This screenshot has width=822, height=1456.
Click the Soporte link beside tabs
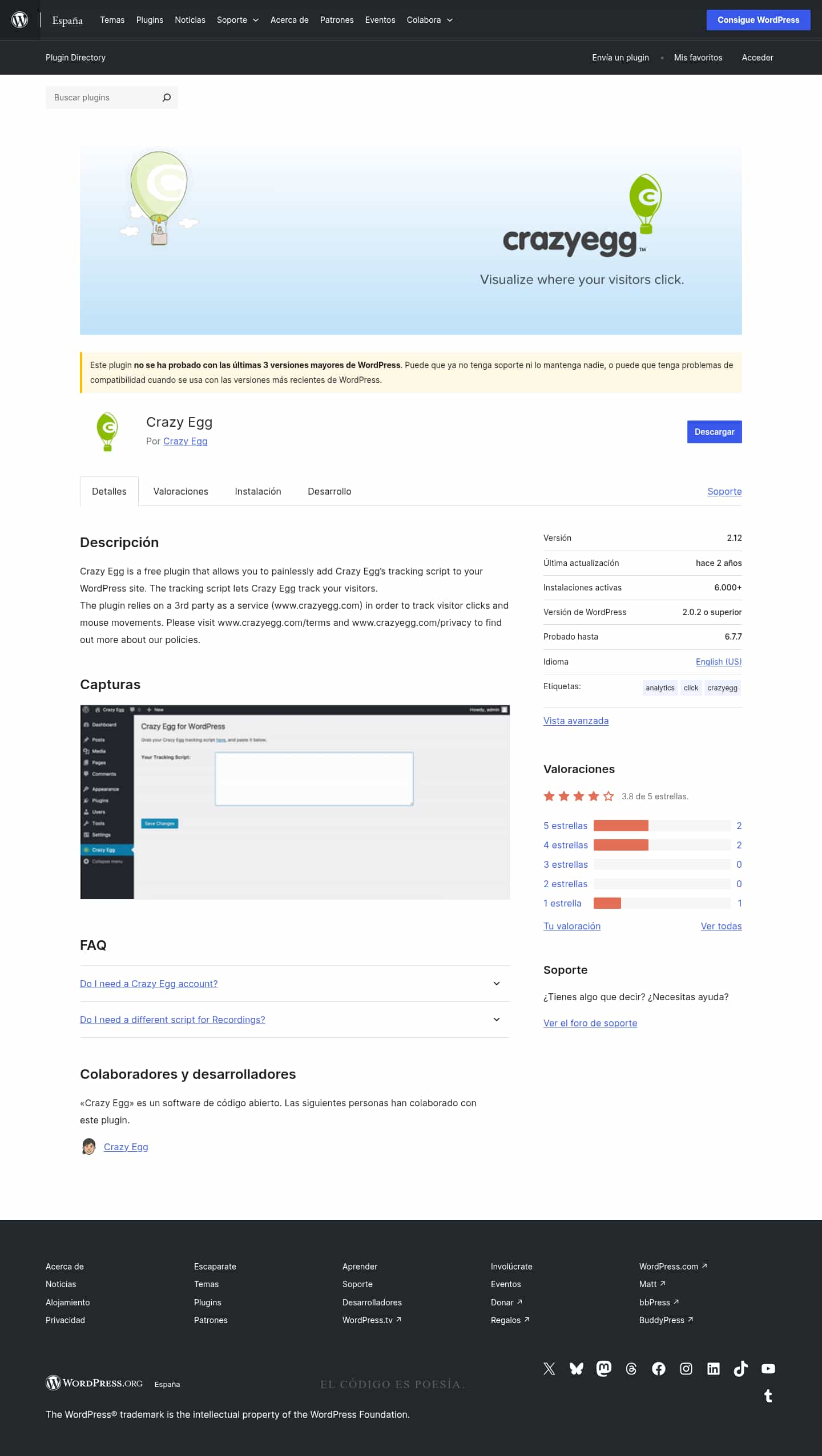click(724, 491)
